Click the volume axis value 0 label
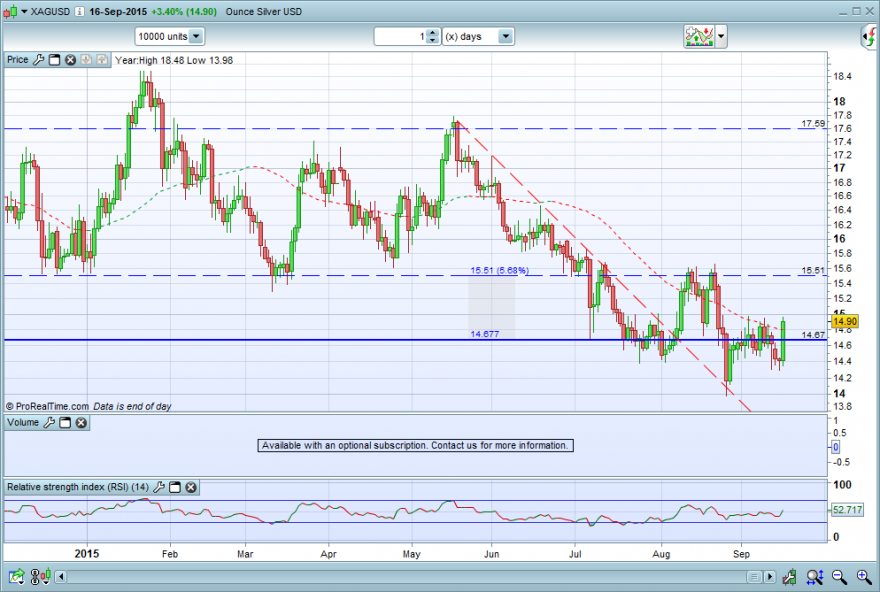880x592 pixels. 835,447
